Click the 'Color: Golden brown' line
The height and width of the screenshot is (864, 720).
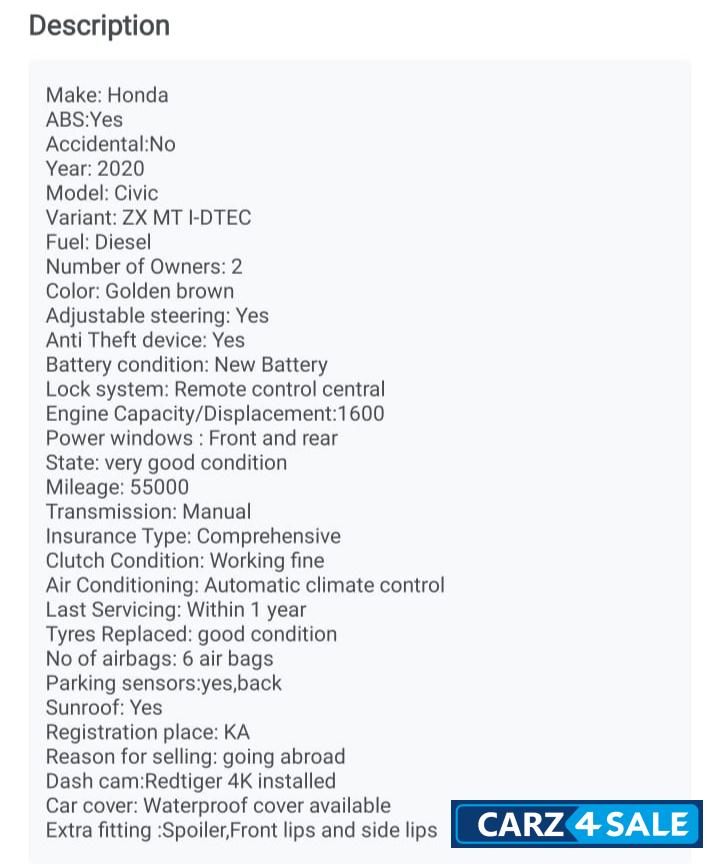click(140, 291)
